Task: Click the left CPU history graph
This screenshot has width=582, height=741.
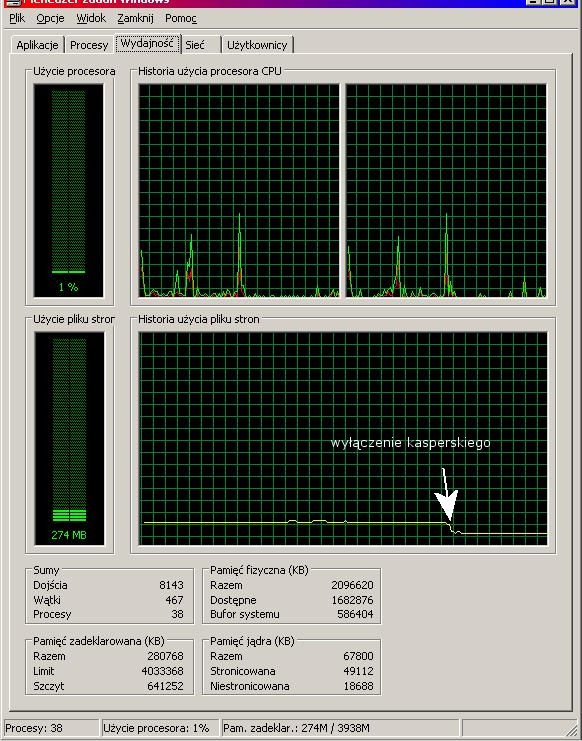Action: (x=239, y=191)
